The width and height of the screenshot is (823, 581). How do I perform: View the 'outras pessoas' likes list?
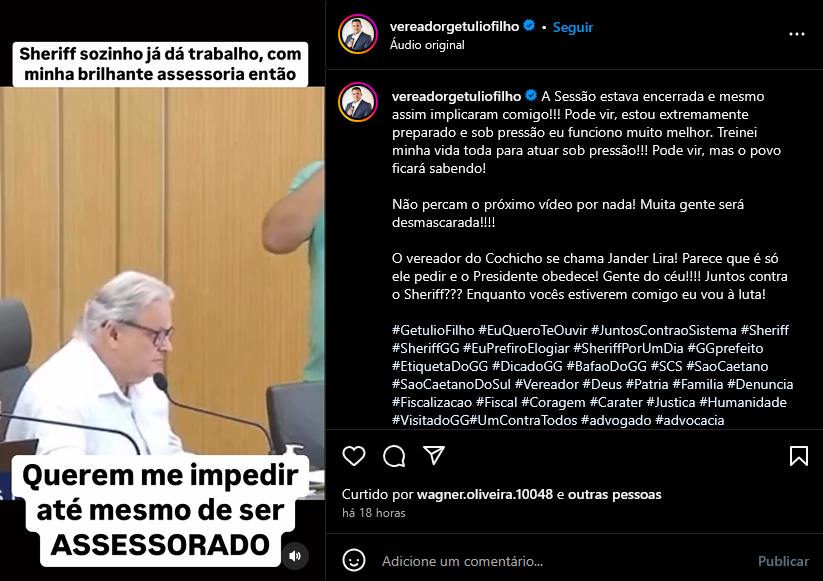click(615, 494)
